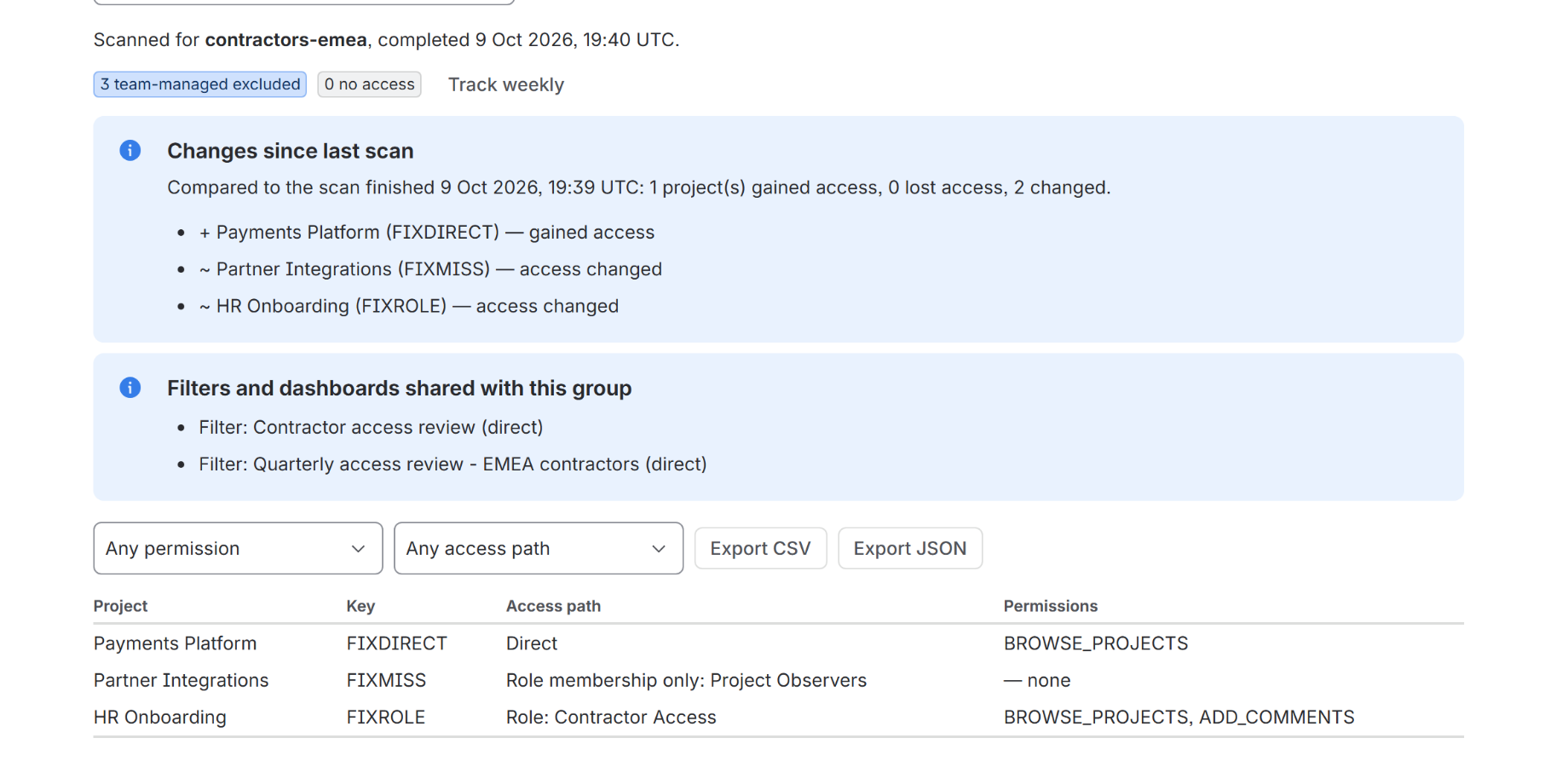Click the contractors-emea group name

[286, 40]
